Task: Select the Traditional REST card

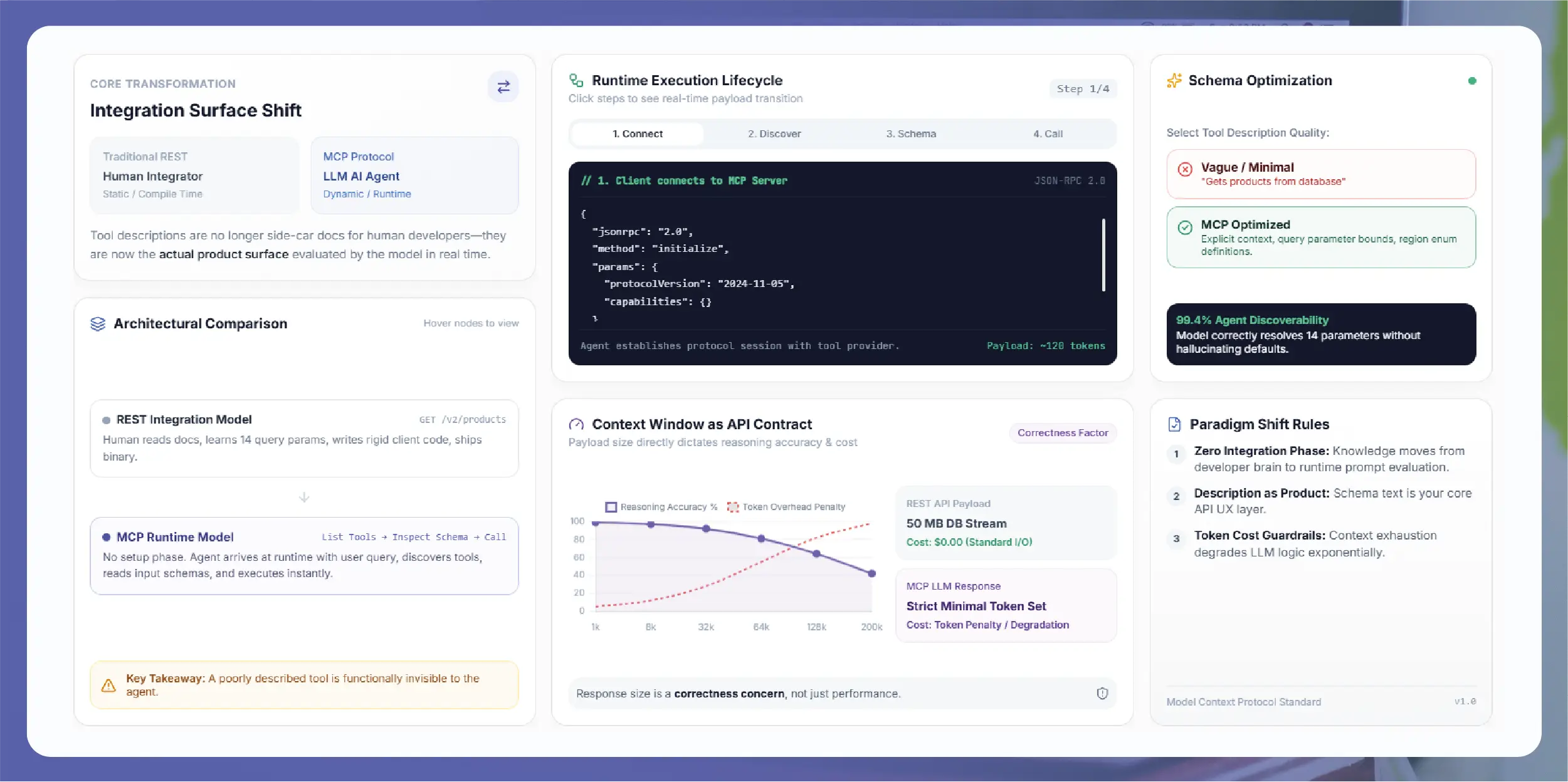Action: (x=194, y=175)
